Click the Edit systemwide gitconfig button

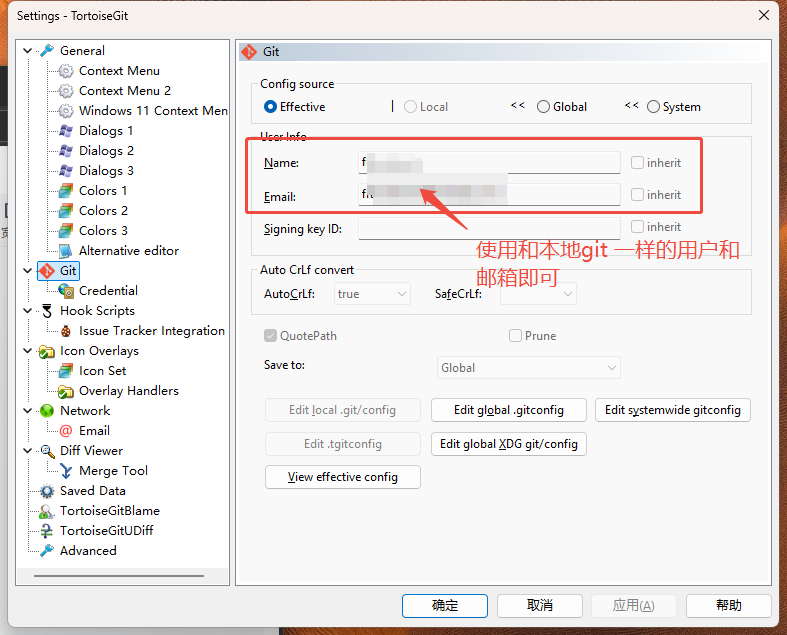tap(673, 410)
